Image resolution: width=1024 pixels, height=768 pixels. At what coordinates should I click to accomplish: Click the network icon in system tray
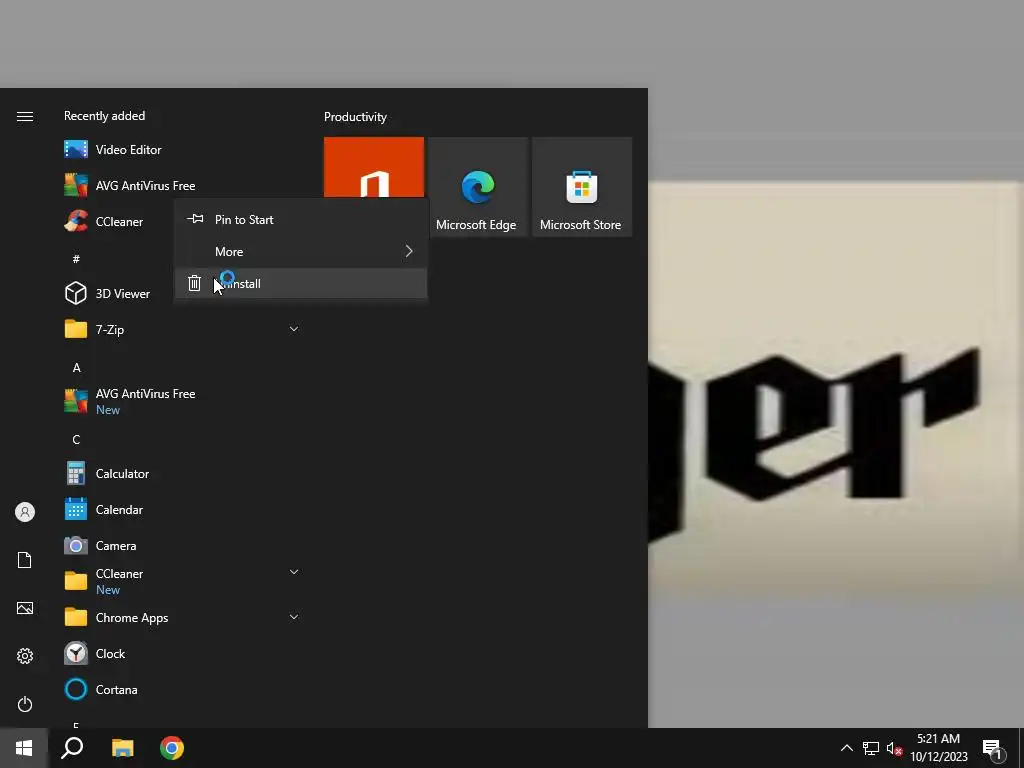[871, 748]
